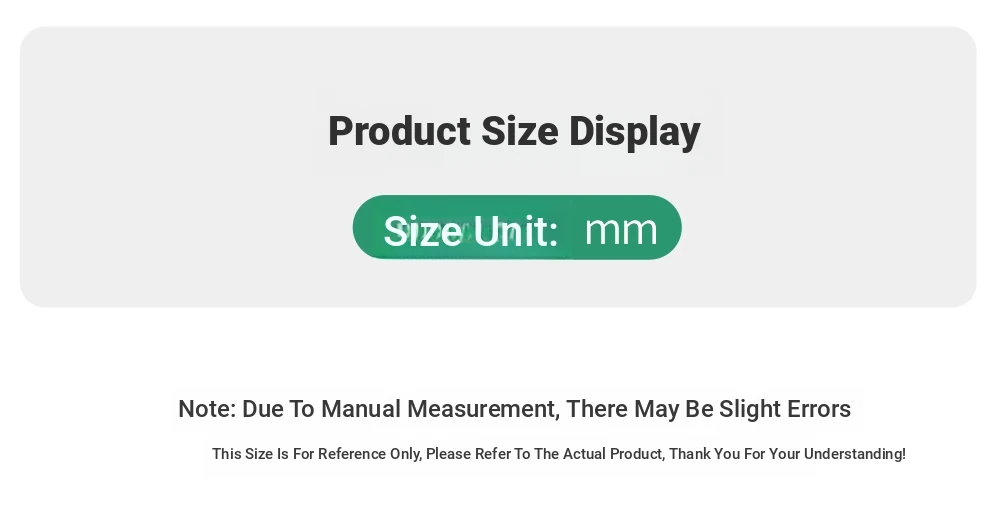The image size is (1000, 522).
Task: Click "Please Refer To The Actual Product"
Action: 545,454
